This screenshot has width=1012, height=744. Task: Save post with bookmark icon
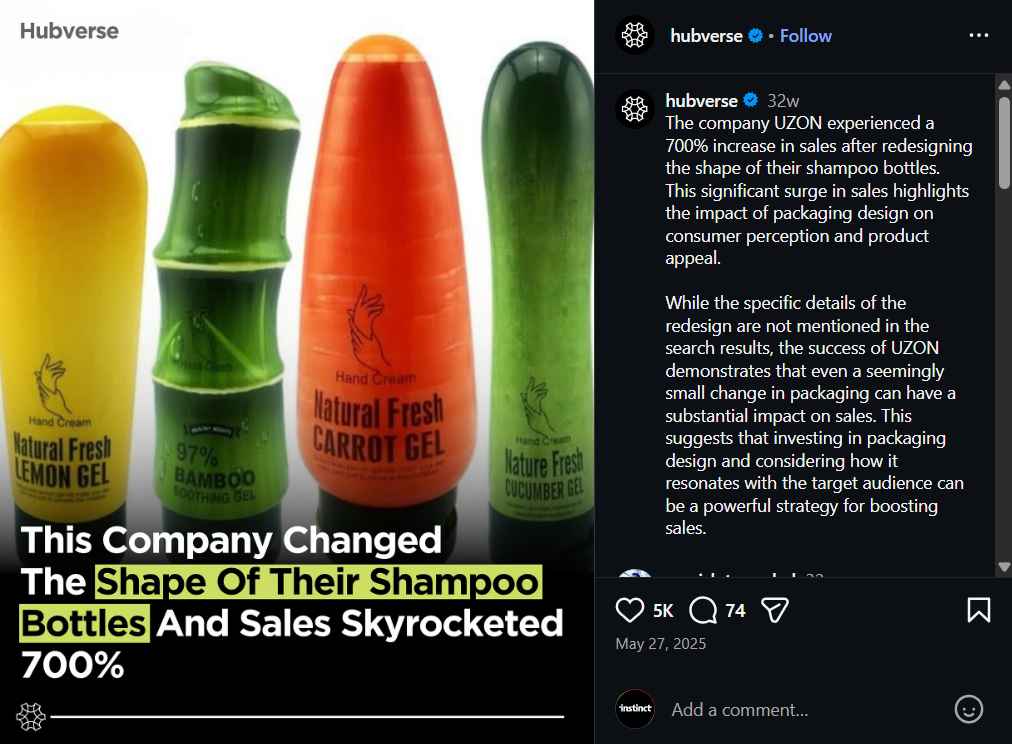(x=978, y=610)
